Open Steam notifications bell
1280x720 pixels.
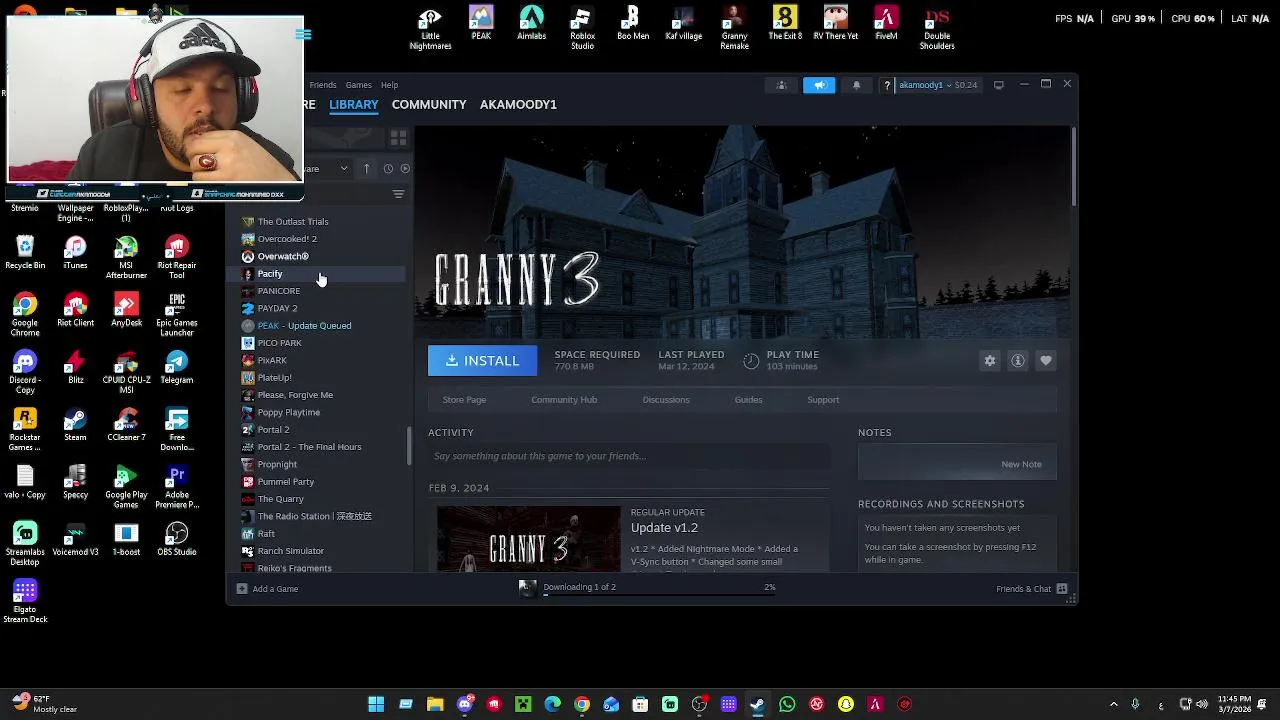coord(856,85)
